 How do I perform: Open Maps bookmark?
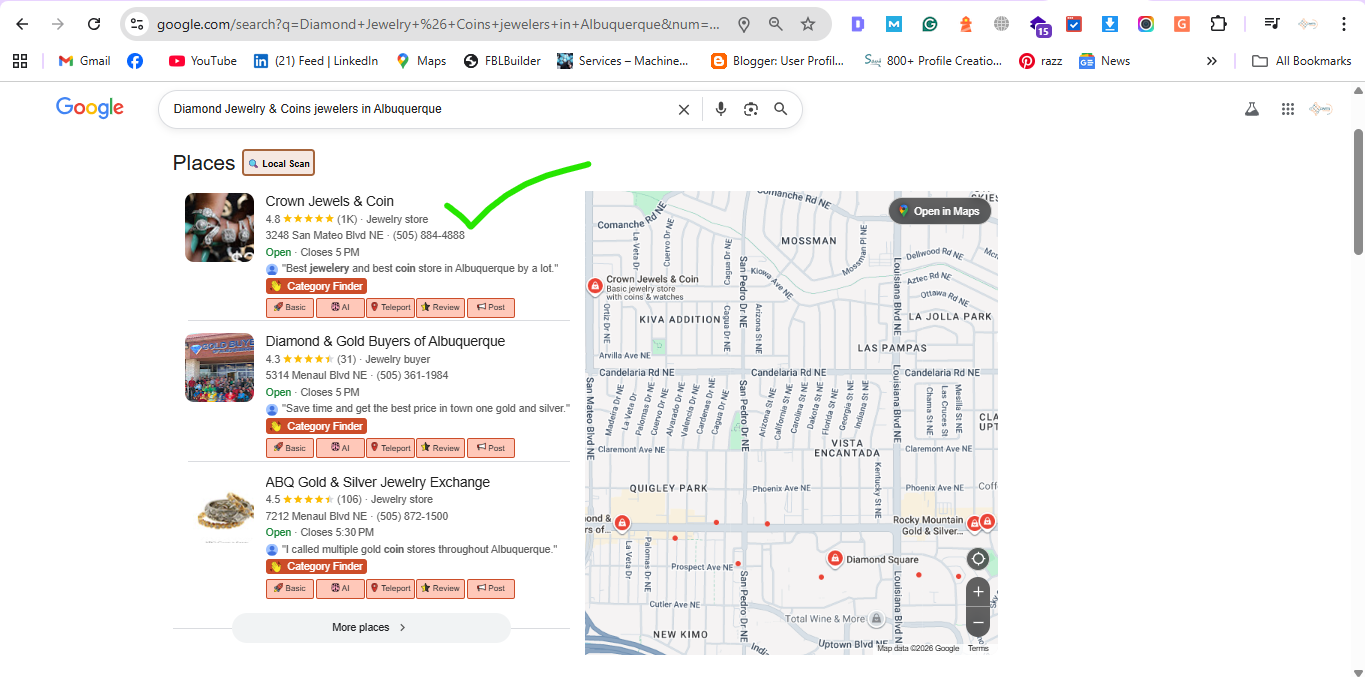tap(421, 61)
